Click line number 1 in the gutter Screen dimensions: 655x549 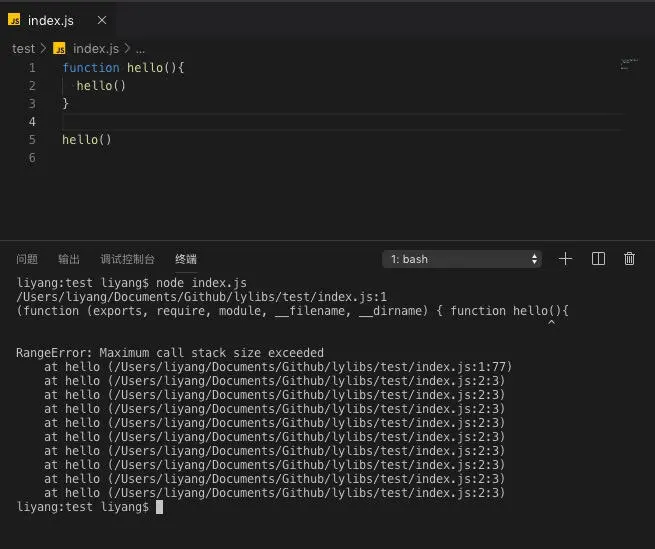click(32, 68)
